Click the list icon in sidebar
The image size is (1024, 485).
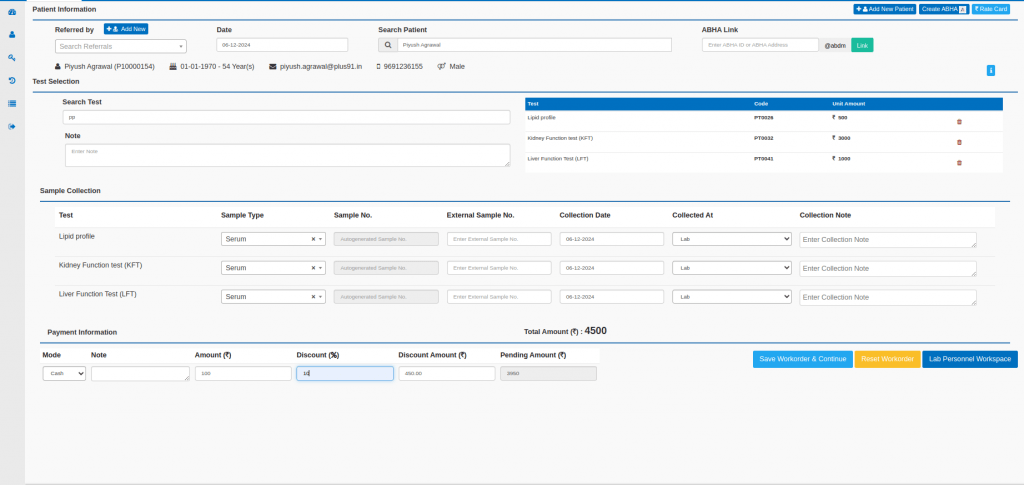(12, 103)
